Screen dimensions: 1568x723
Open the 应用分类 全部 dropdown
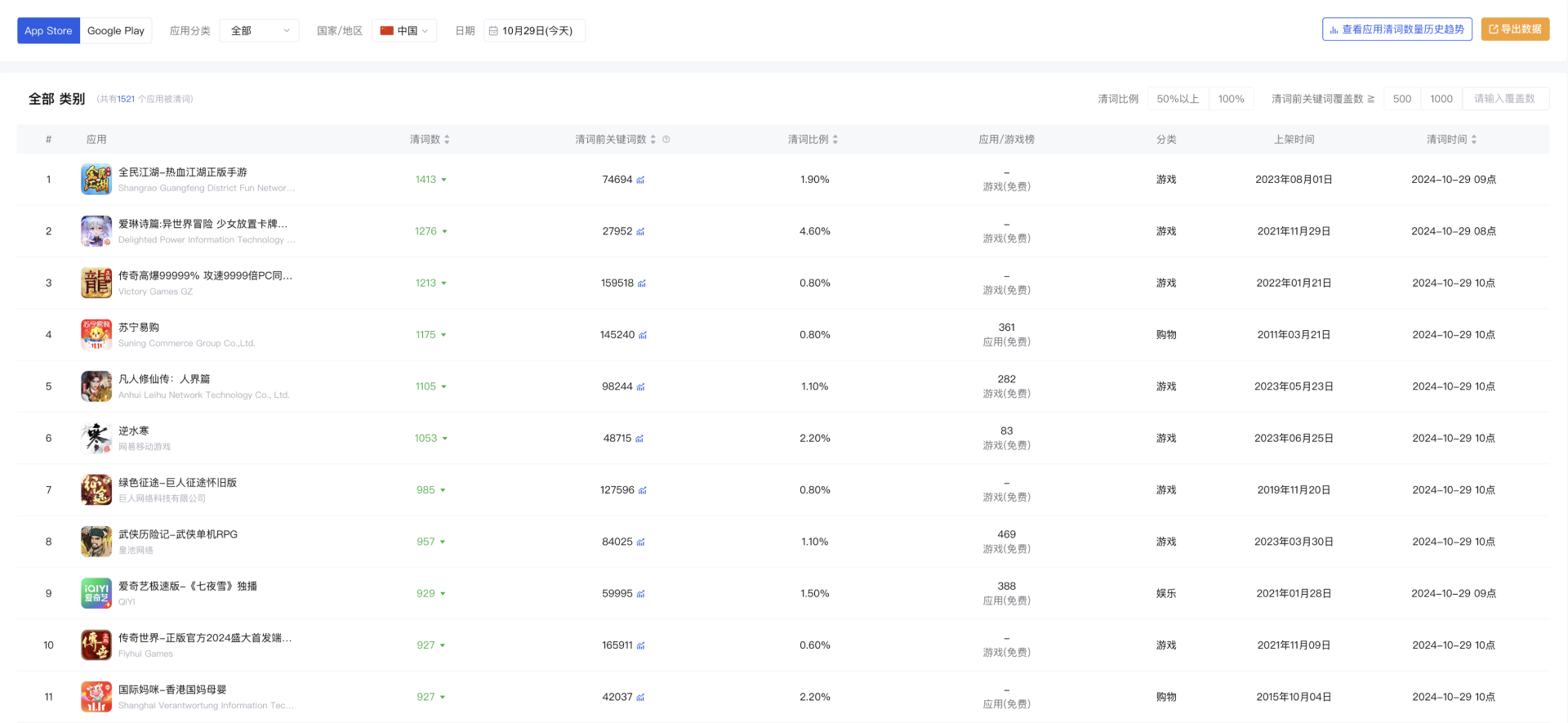259,31
